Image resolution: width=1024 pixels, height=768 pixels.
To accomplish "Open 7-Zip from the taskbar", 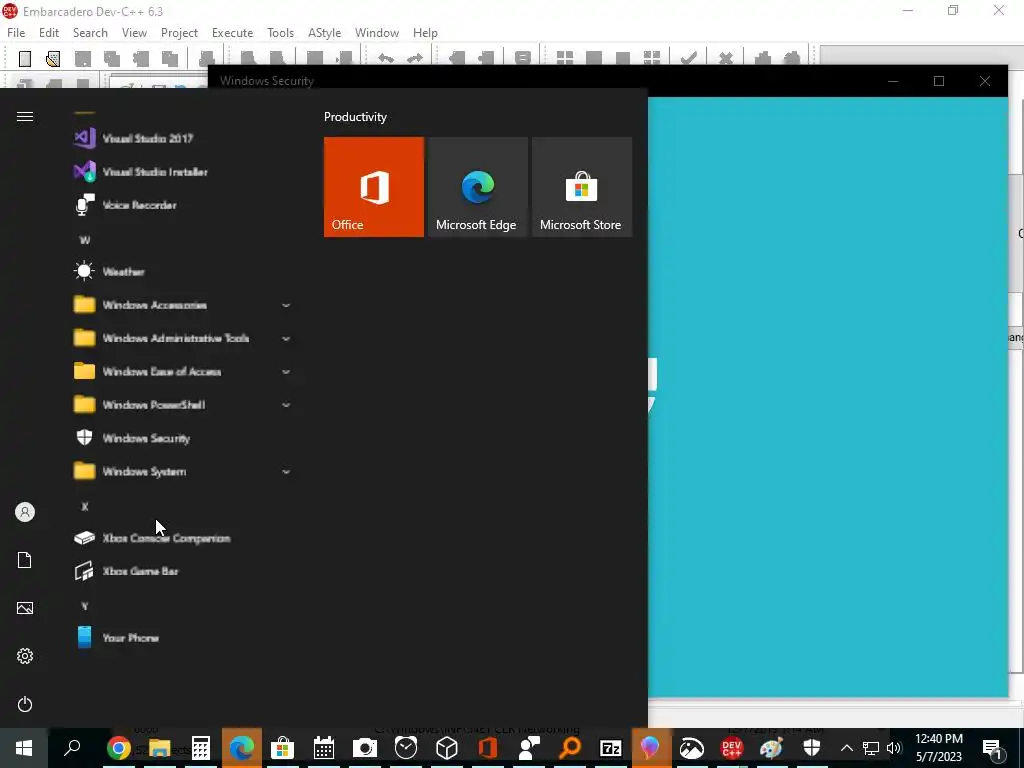I will [611, 748].
